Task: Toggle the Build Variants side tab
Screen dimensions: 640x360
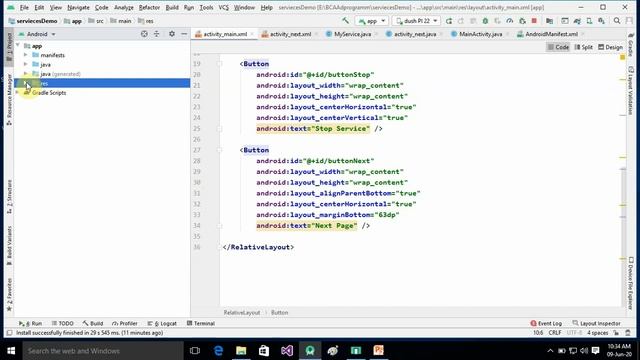Action: (9, 246)
